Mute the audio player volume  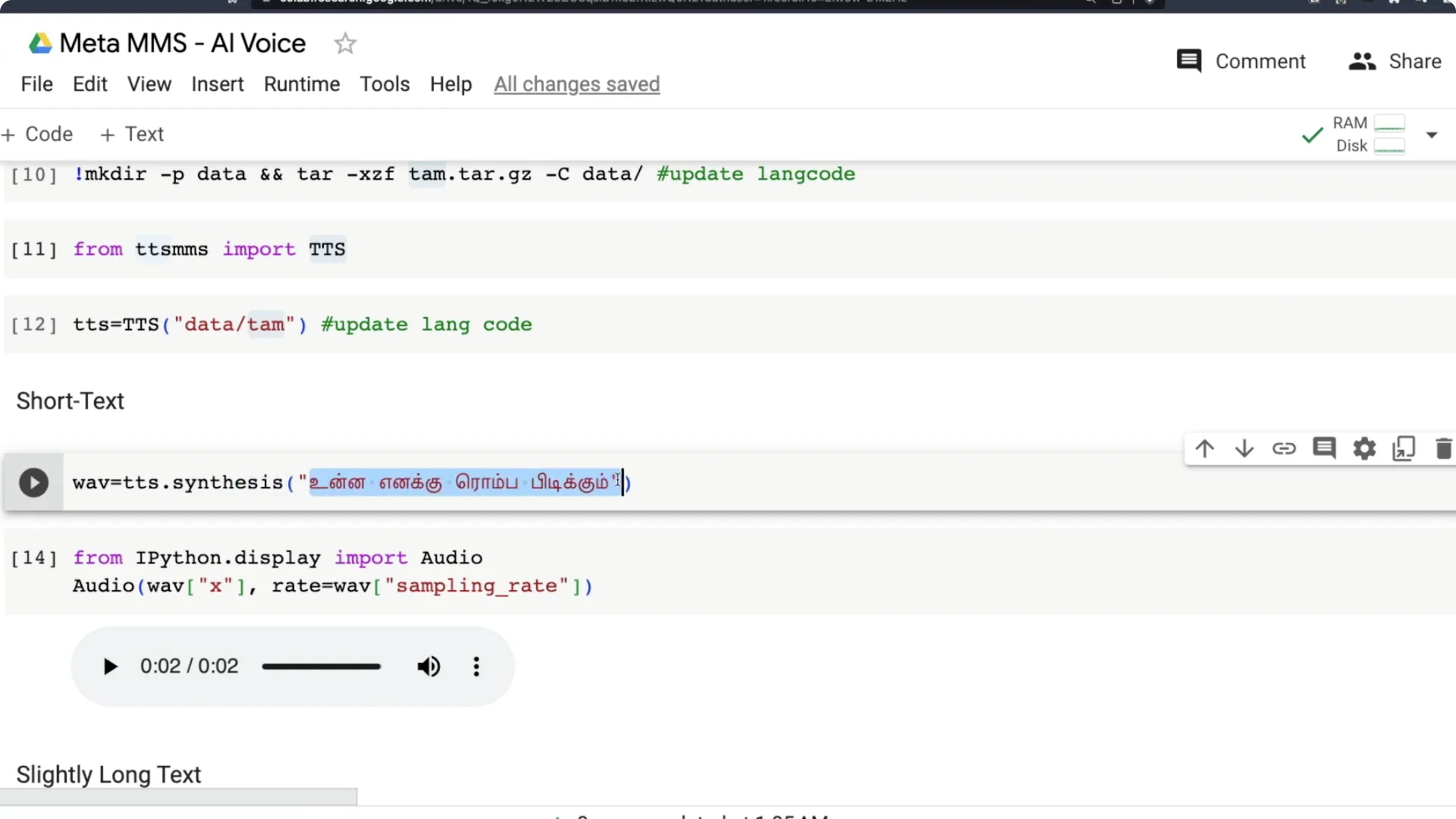tap(428, 667)
